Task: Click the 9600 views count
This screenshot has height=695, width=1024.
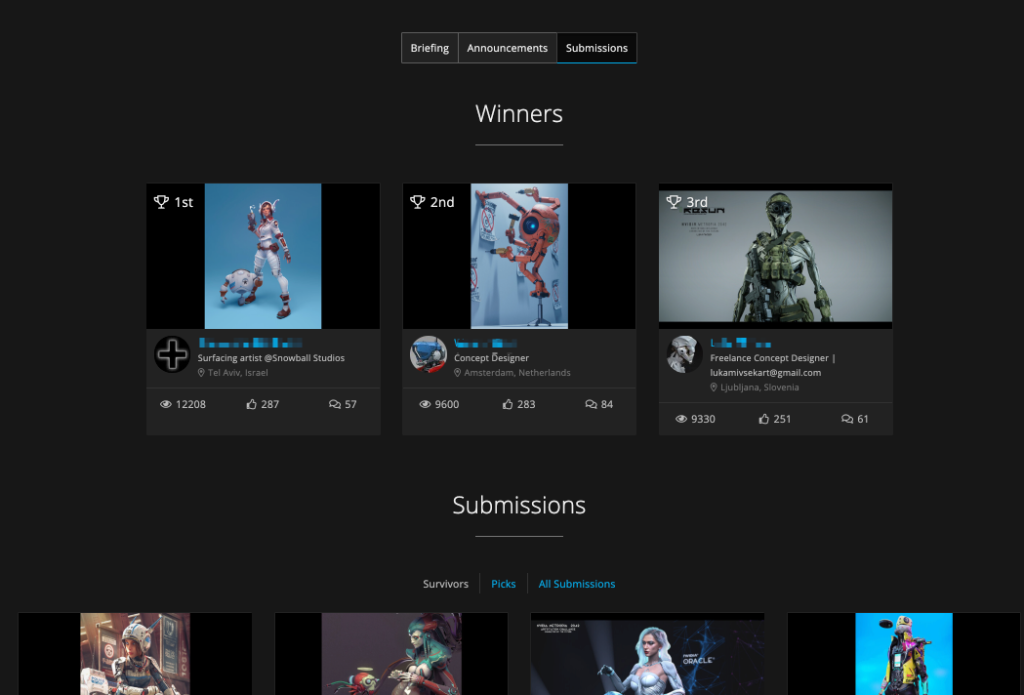Action: point(447,404)
